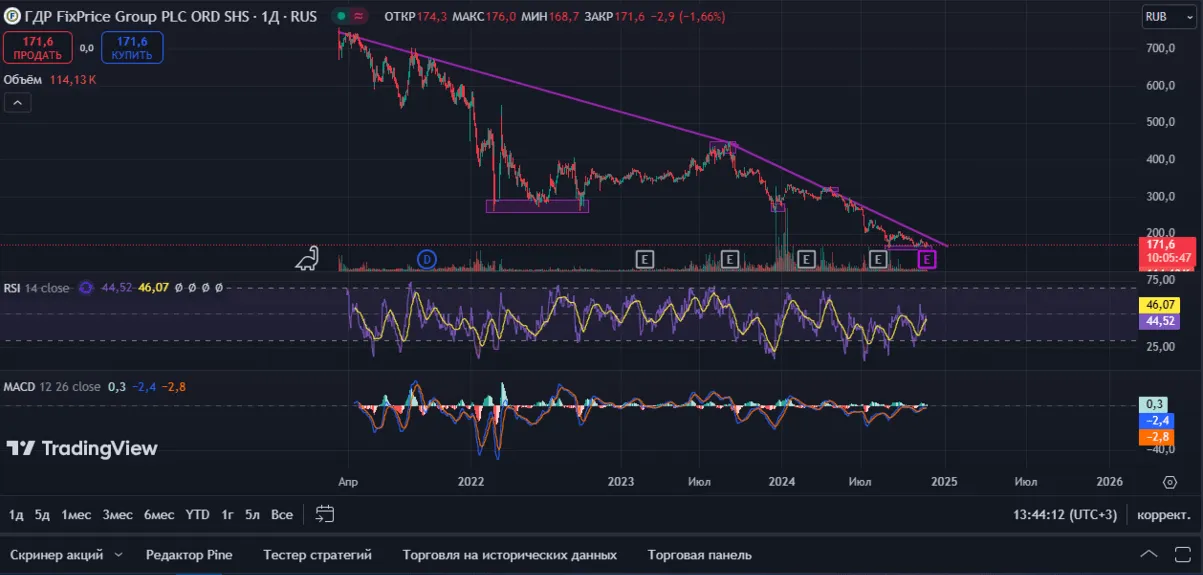Toggle the 'коррект.' price adjustment option
This screenshot has width=1203, height=575.
point(1163,514)
